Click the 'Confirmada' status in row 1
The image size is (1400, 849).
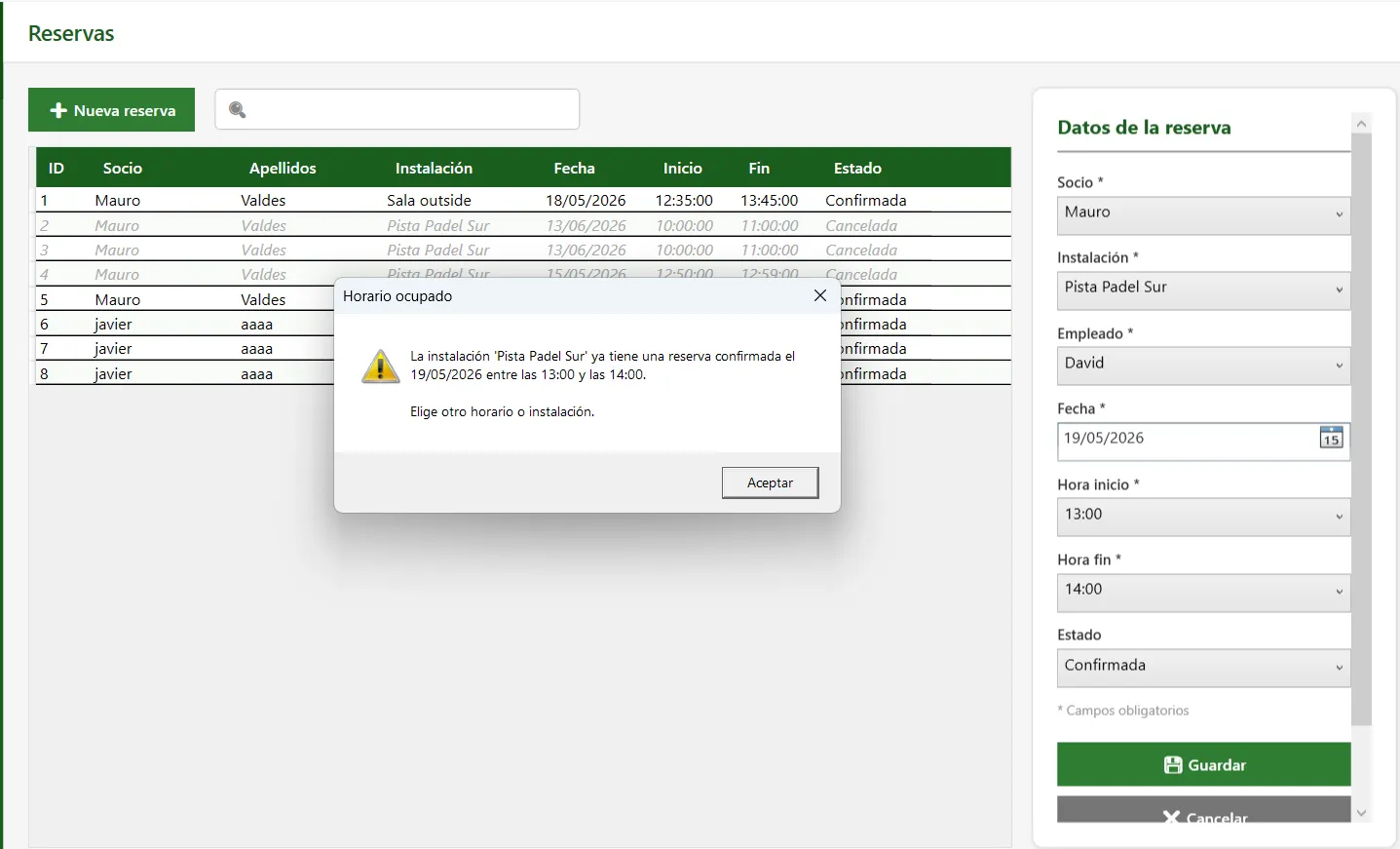tap(866, 200)
